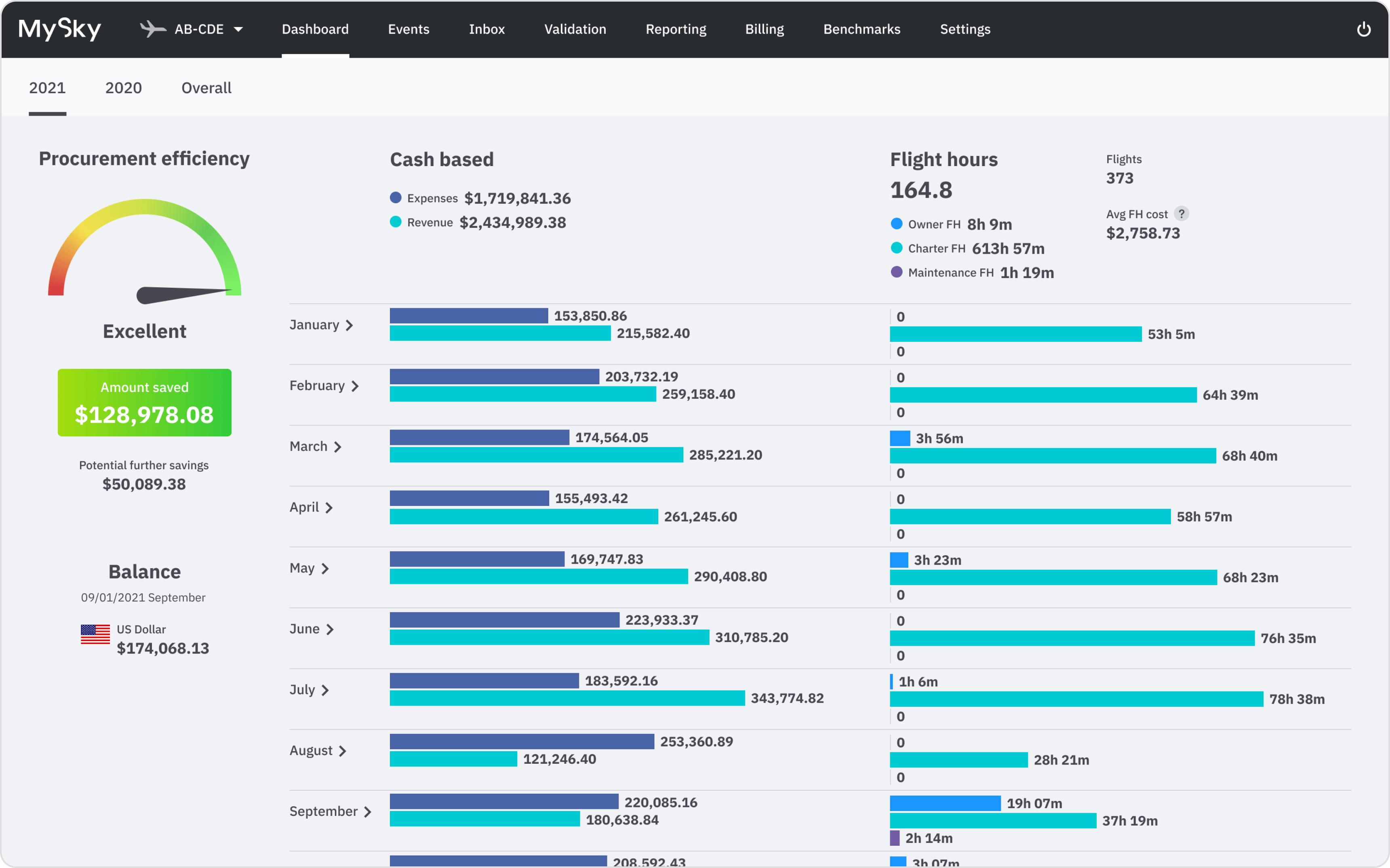Click the Maintenance FH legend dot
This screenshot has height=868, width=1390.
tap(897, 272)
